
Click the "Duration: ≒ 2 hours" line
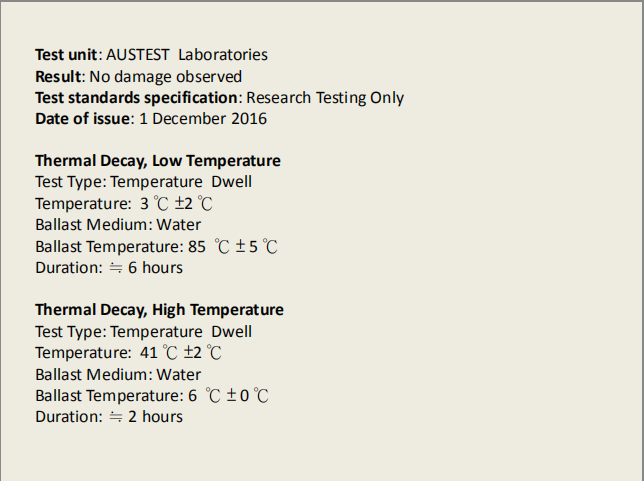(x=109, y=417)
